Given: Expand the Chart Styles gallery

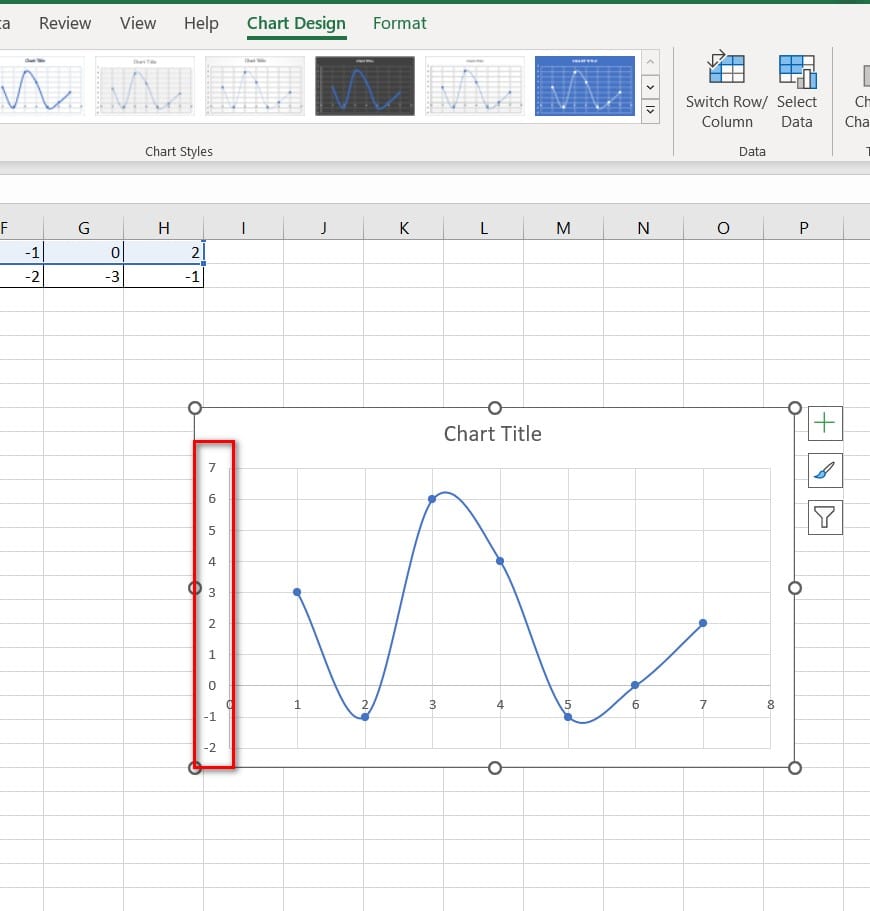Looking at the screenshot, I should [x=651, y=111].
